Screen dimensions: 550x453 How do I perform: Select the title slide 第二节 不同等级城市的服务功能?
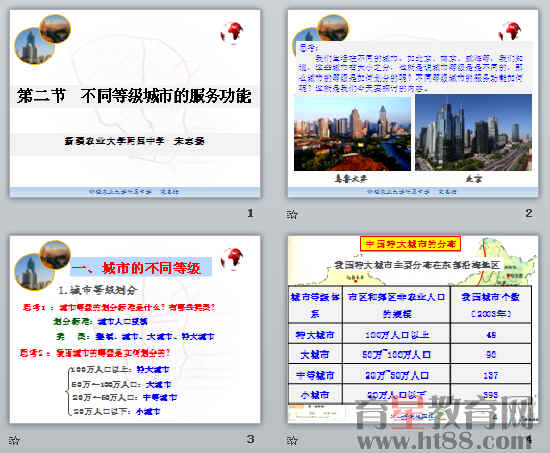pyautogui.click(x=135, y=103)
